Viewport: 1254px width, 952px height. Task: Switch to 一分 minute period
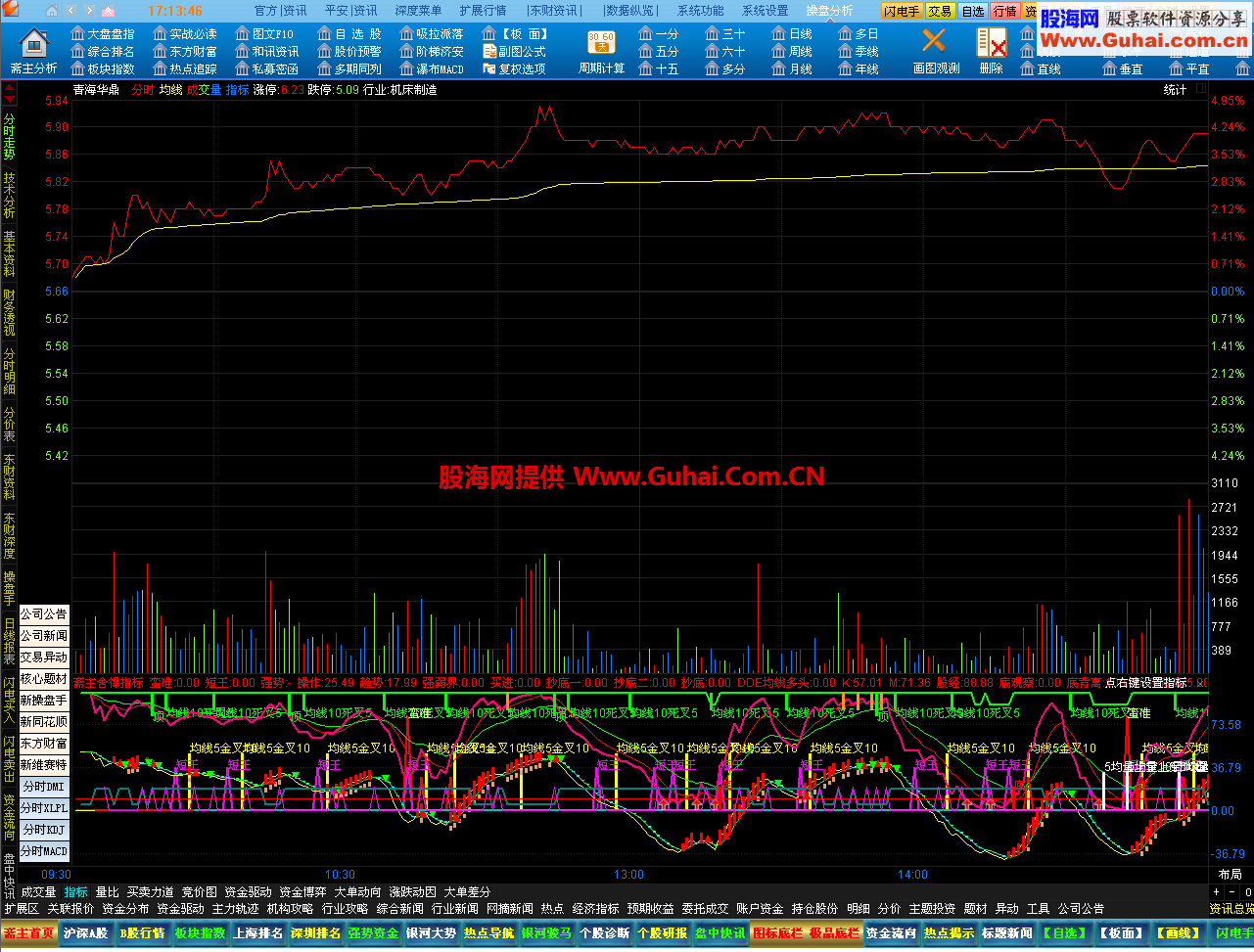coord(658,33)
